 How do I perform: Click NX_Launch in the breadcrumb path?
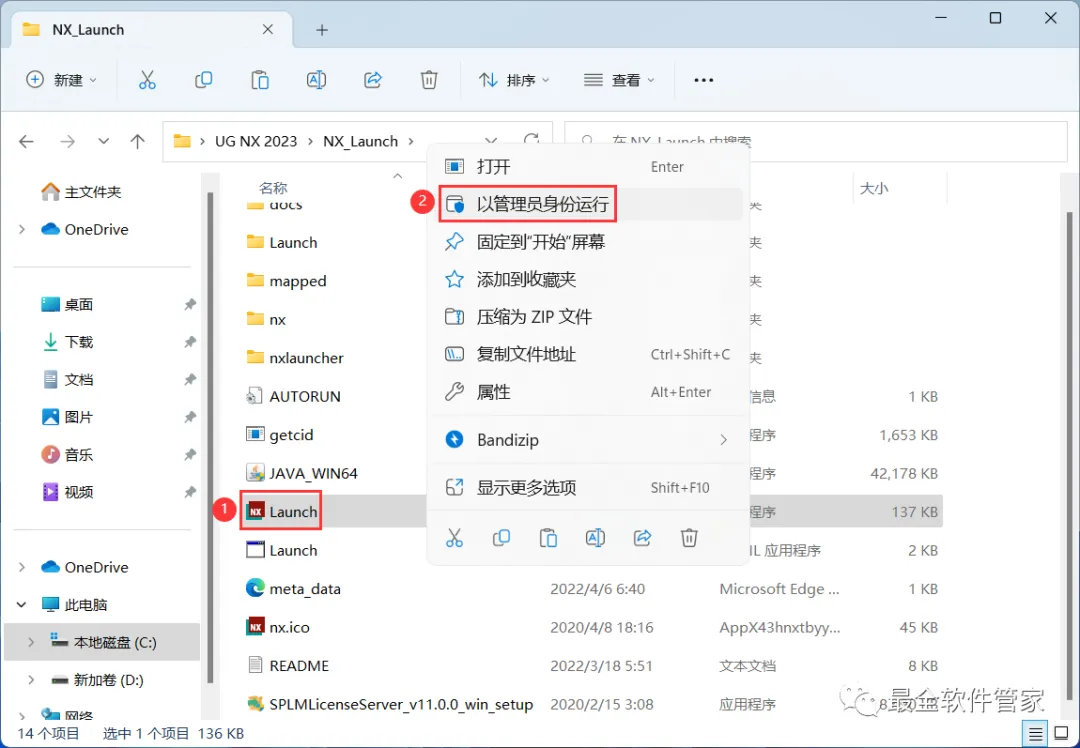[x=361, y=142]
